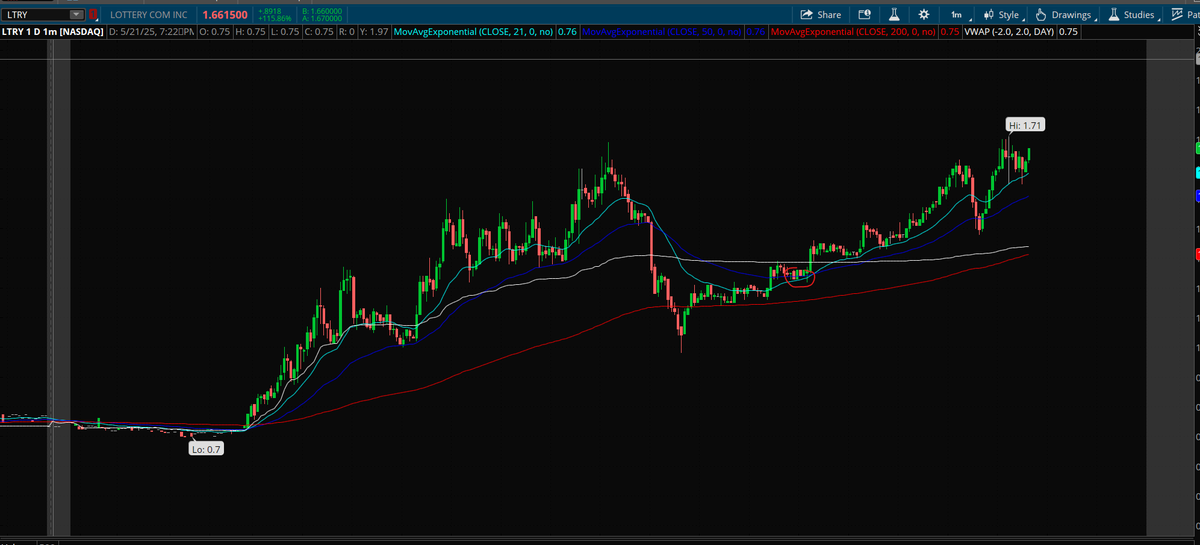Open the chart snapshot camera icon
1200x545 pixels.
(864, 15)
